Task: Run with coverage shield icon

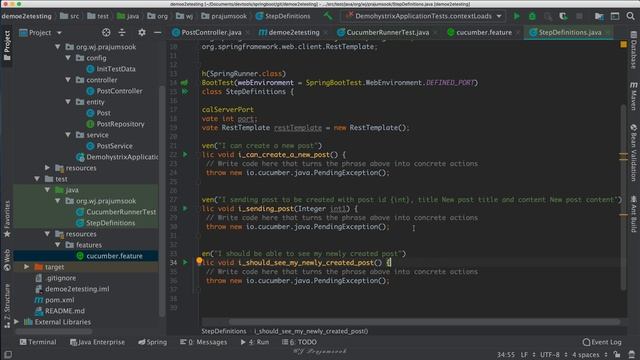Action: 563,16
